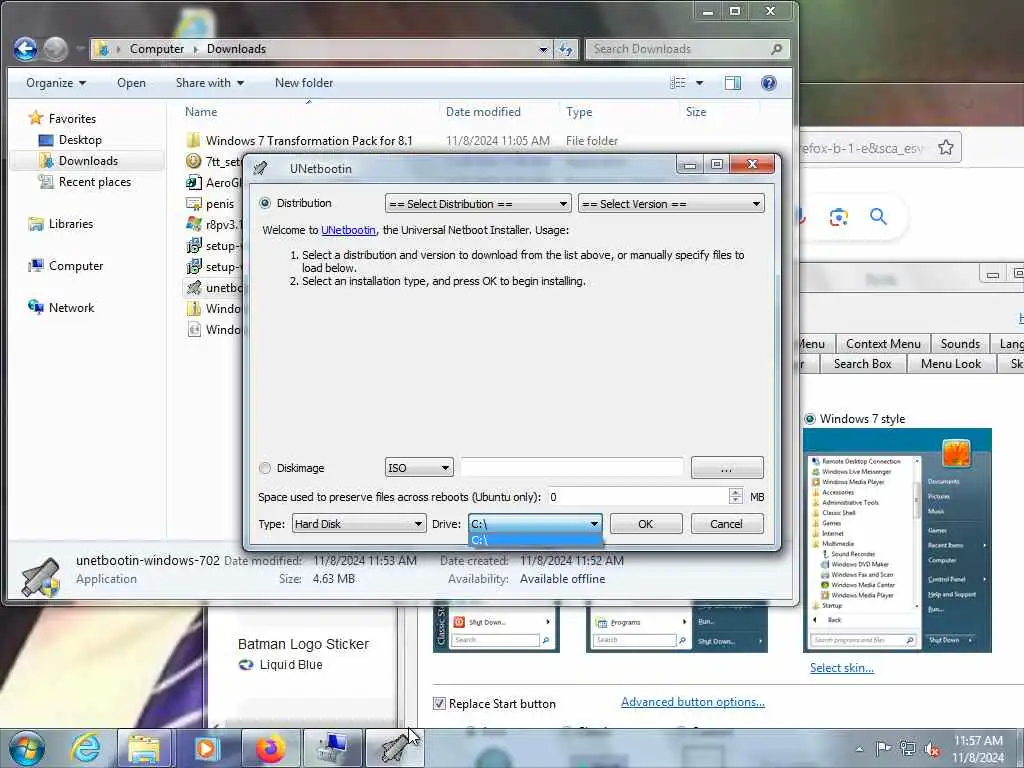
Task: Sort by the Date modified column header
Action: pyautogui.click(x=483, y=112)
